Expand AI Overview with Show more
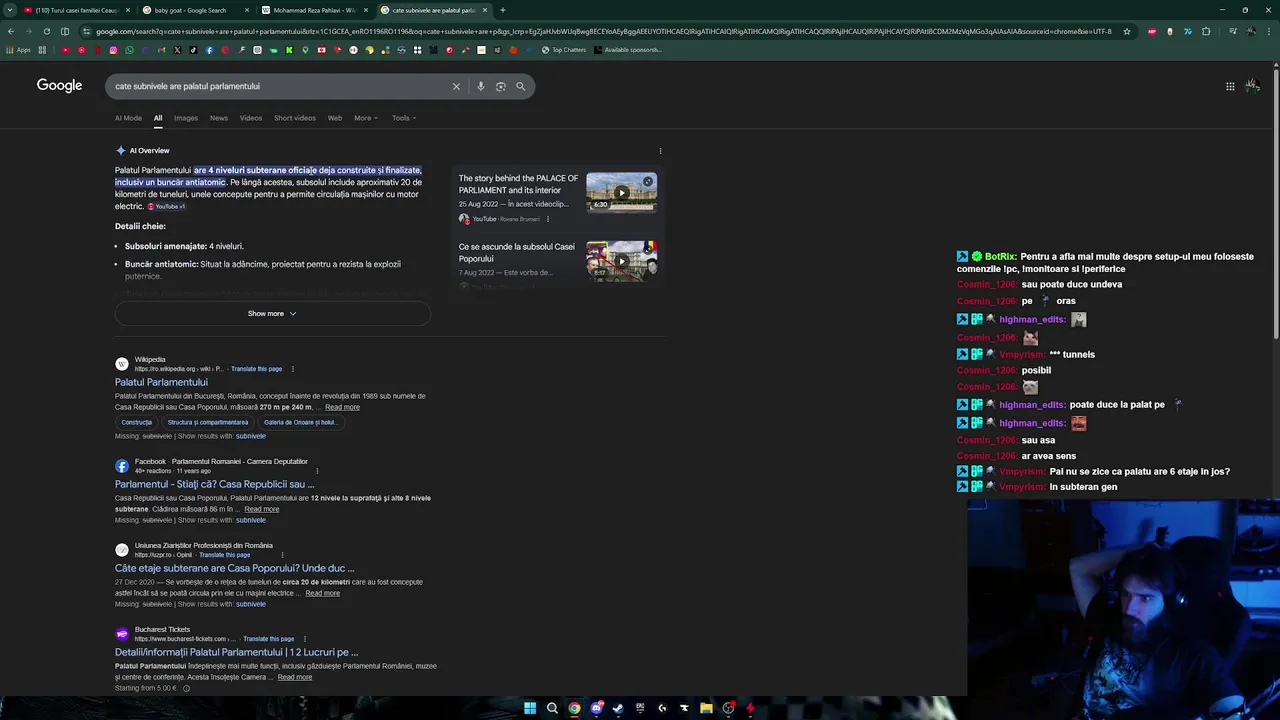The height and width of the screenshot is (720, 1280). (x=272, y=314)
